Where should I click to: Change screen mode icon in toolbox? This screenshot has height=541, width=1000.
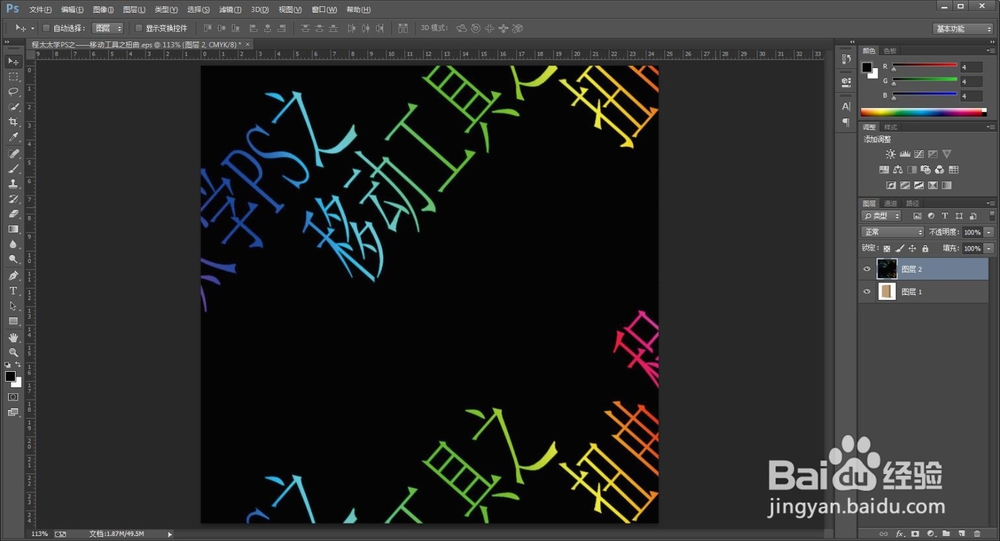tap(13, 413)
